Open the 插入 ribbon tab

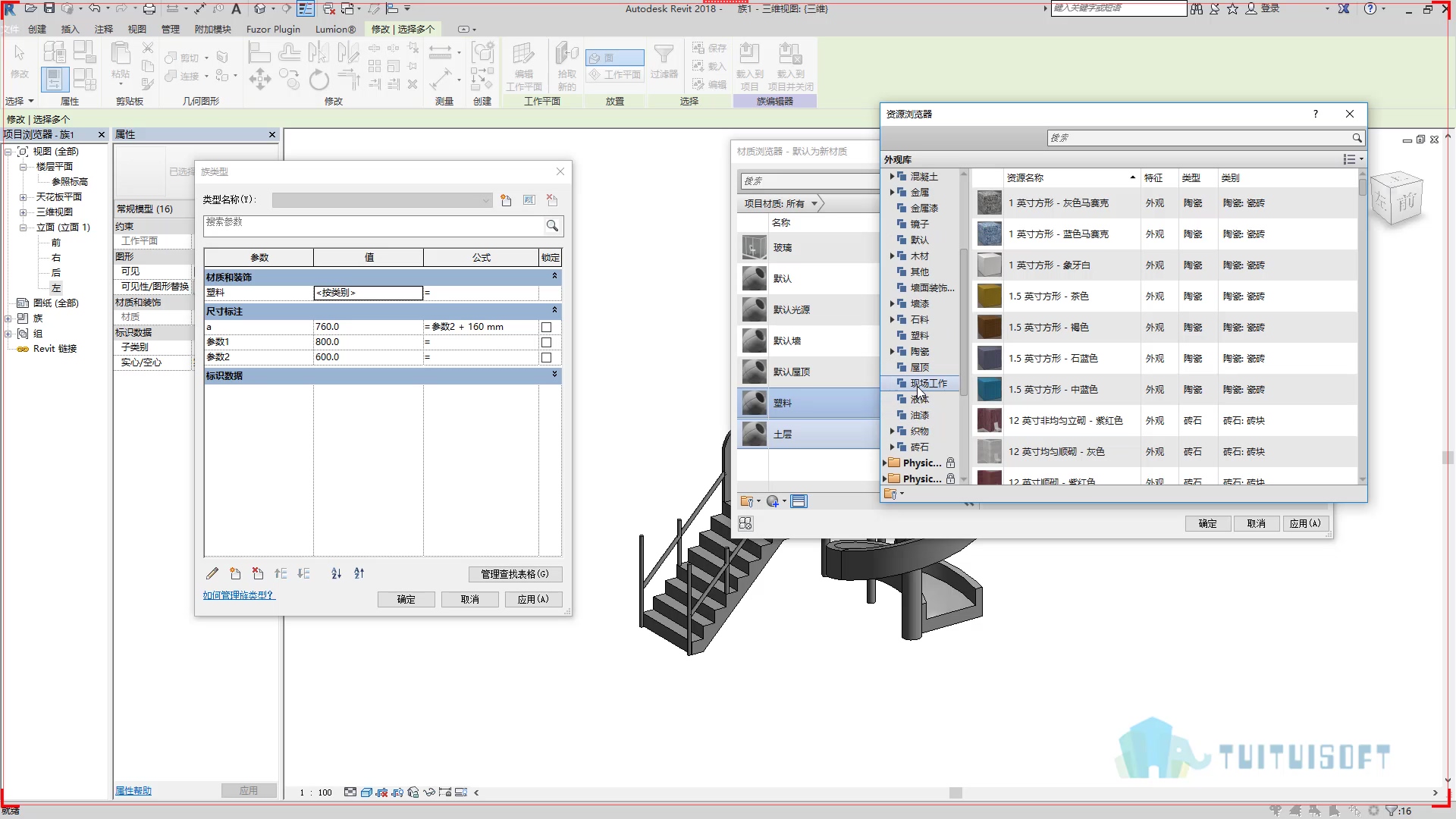[70, 29]
